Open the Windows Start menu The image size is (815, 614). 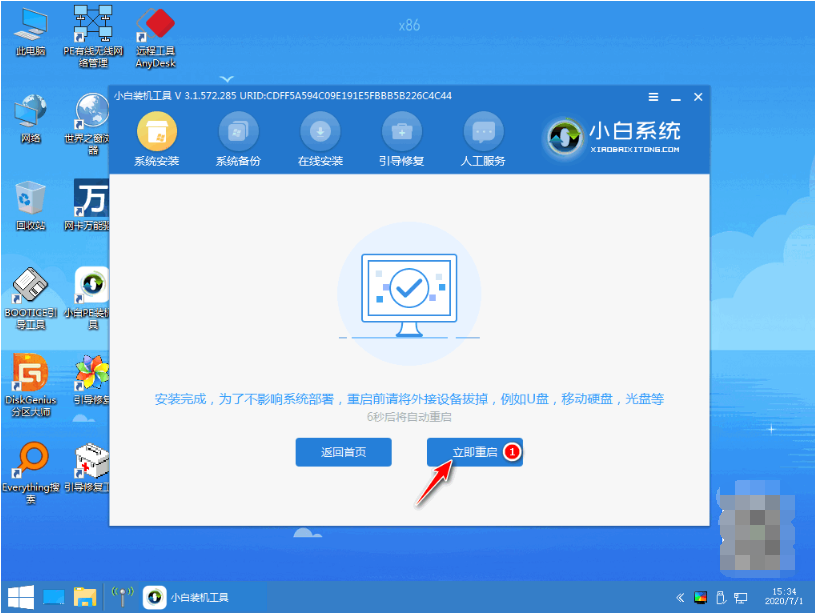20,597
